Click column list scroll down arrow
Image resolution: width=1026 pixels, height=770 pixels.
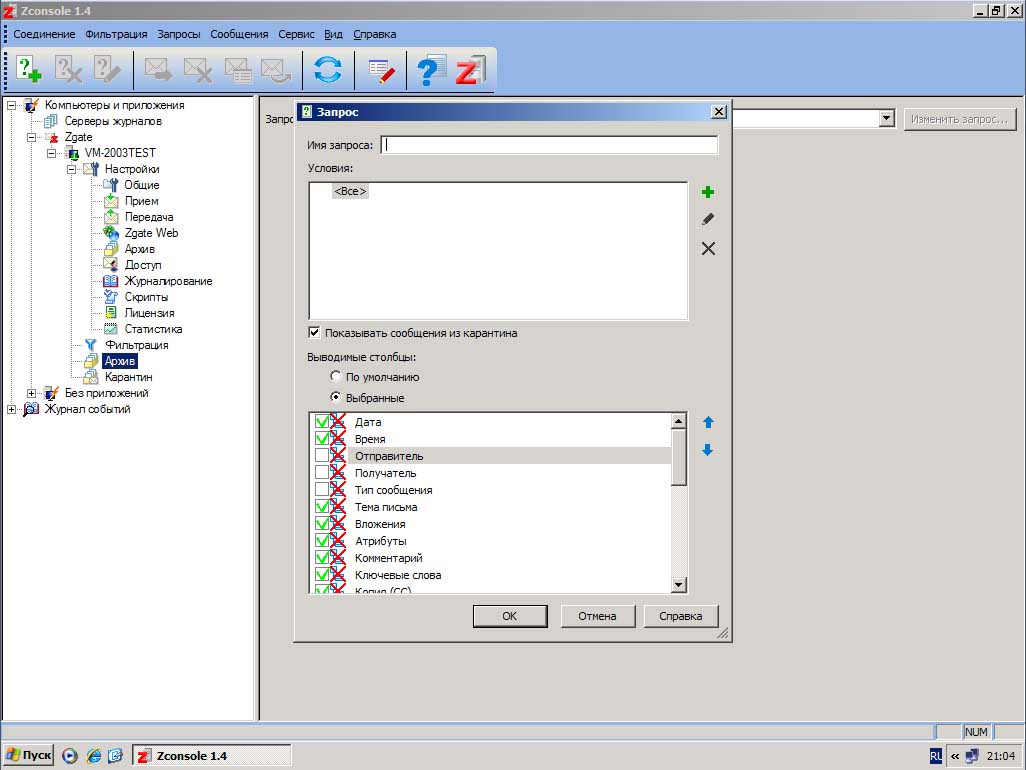[x=679, y=585]
